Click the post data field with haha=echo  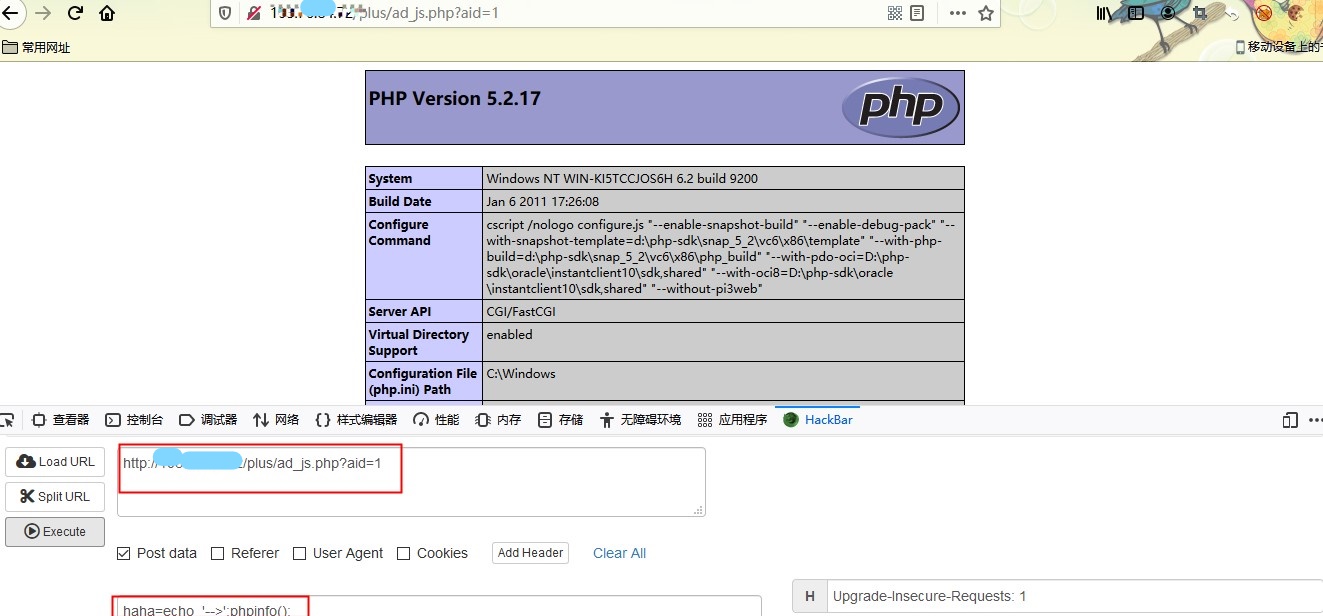point(439,606)
